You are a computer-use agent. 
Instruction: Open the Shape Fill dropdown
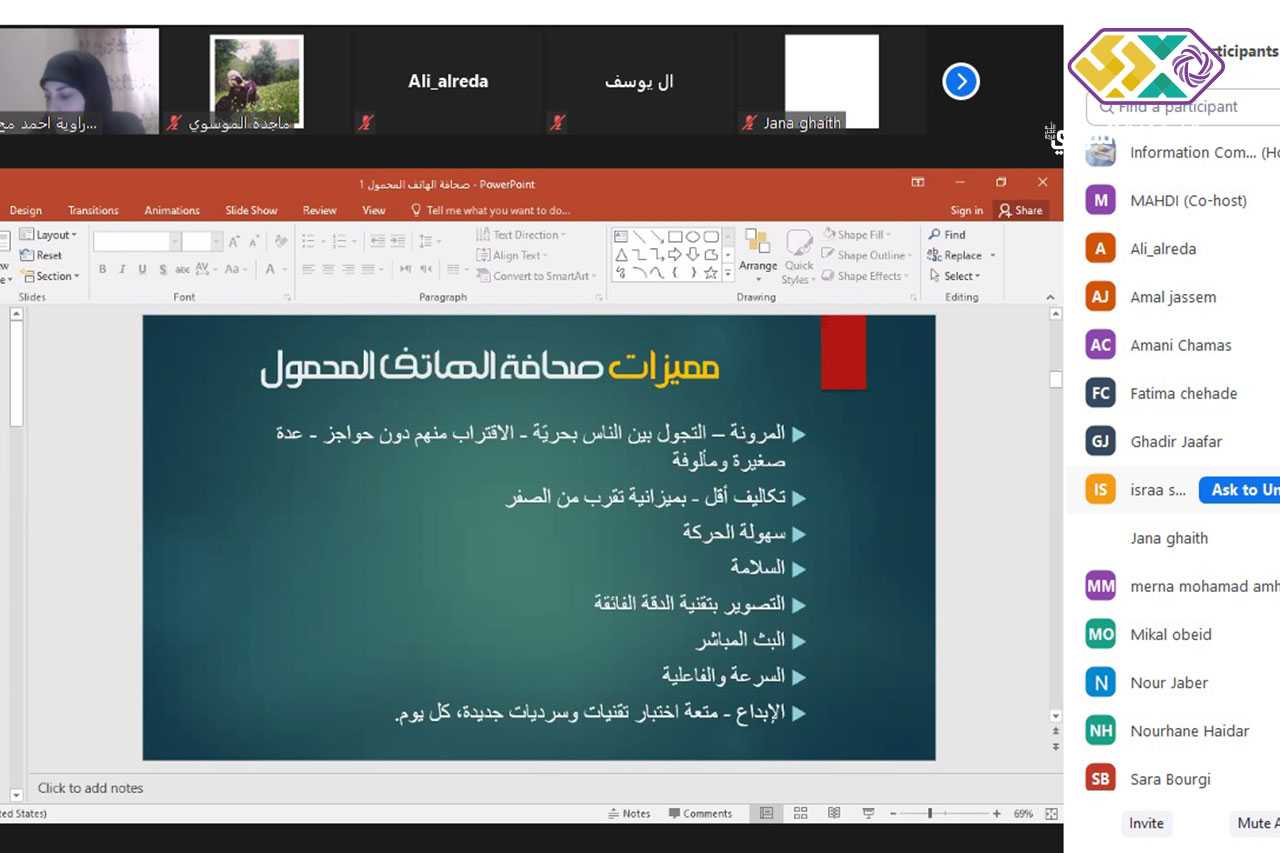point(859,235)
